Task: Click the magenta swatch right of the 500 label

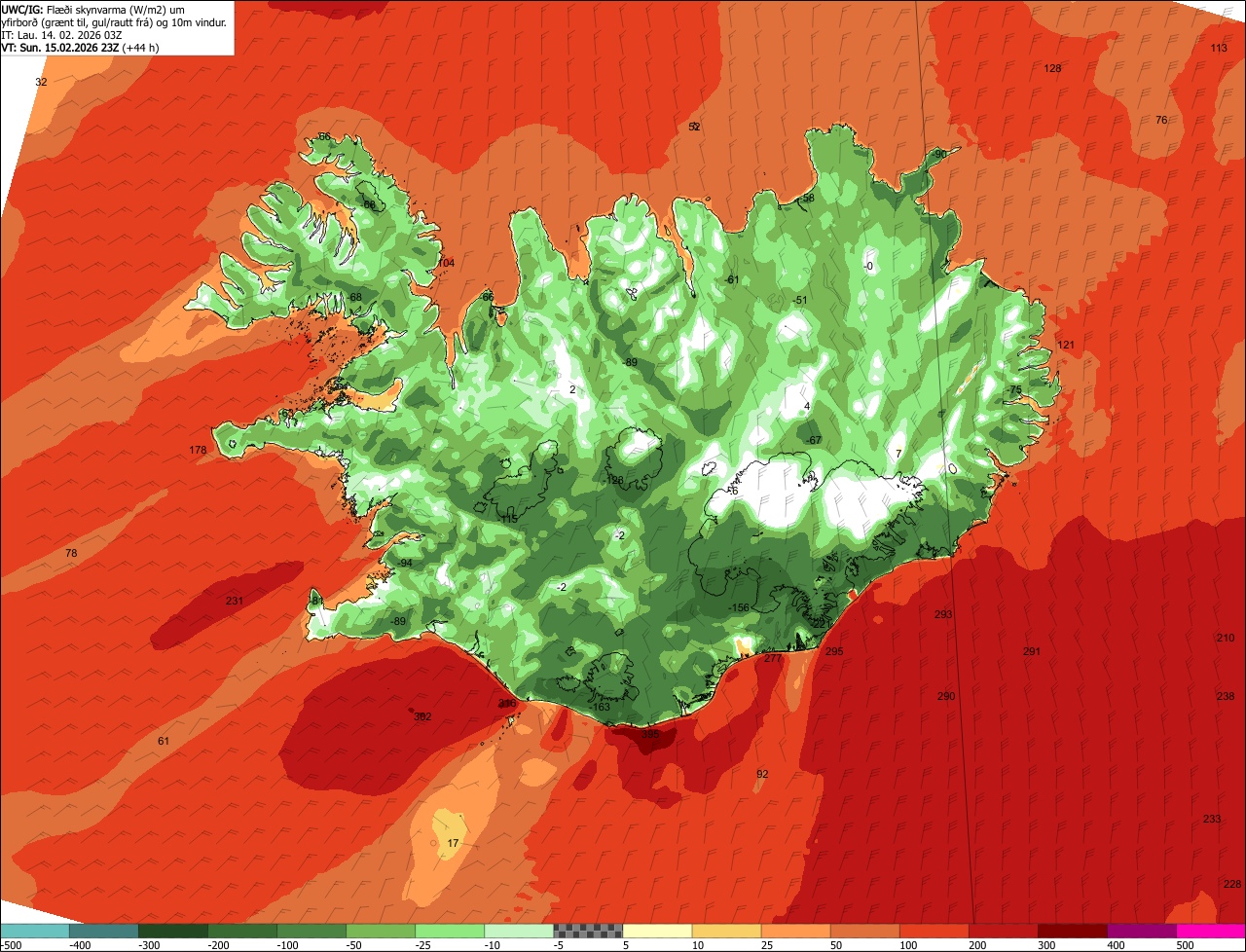Action: 1211,931
